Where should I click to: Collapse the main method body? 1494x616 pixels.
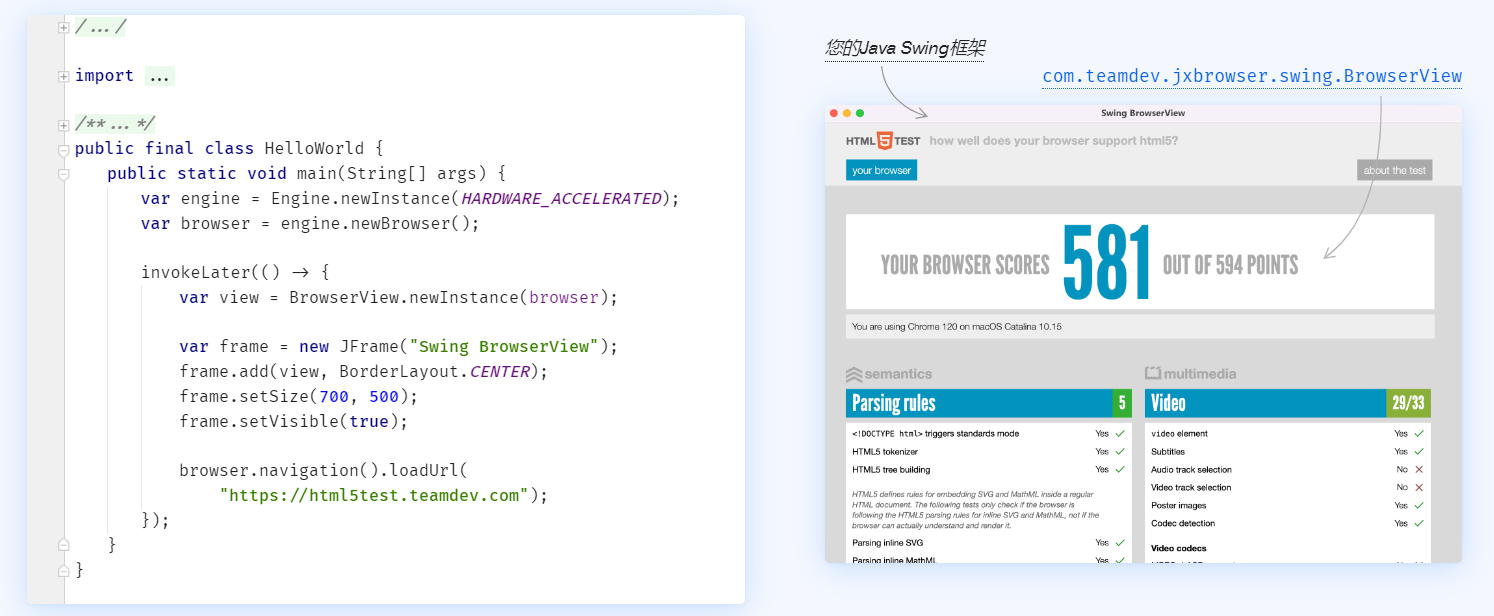coord(64,174)
